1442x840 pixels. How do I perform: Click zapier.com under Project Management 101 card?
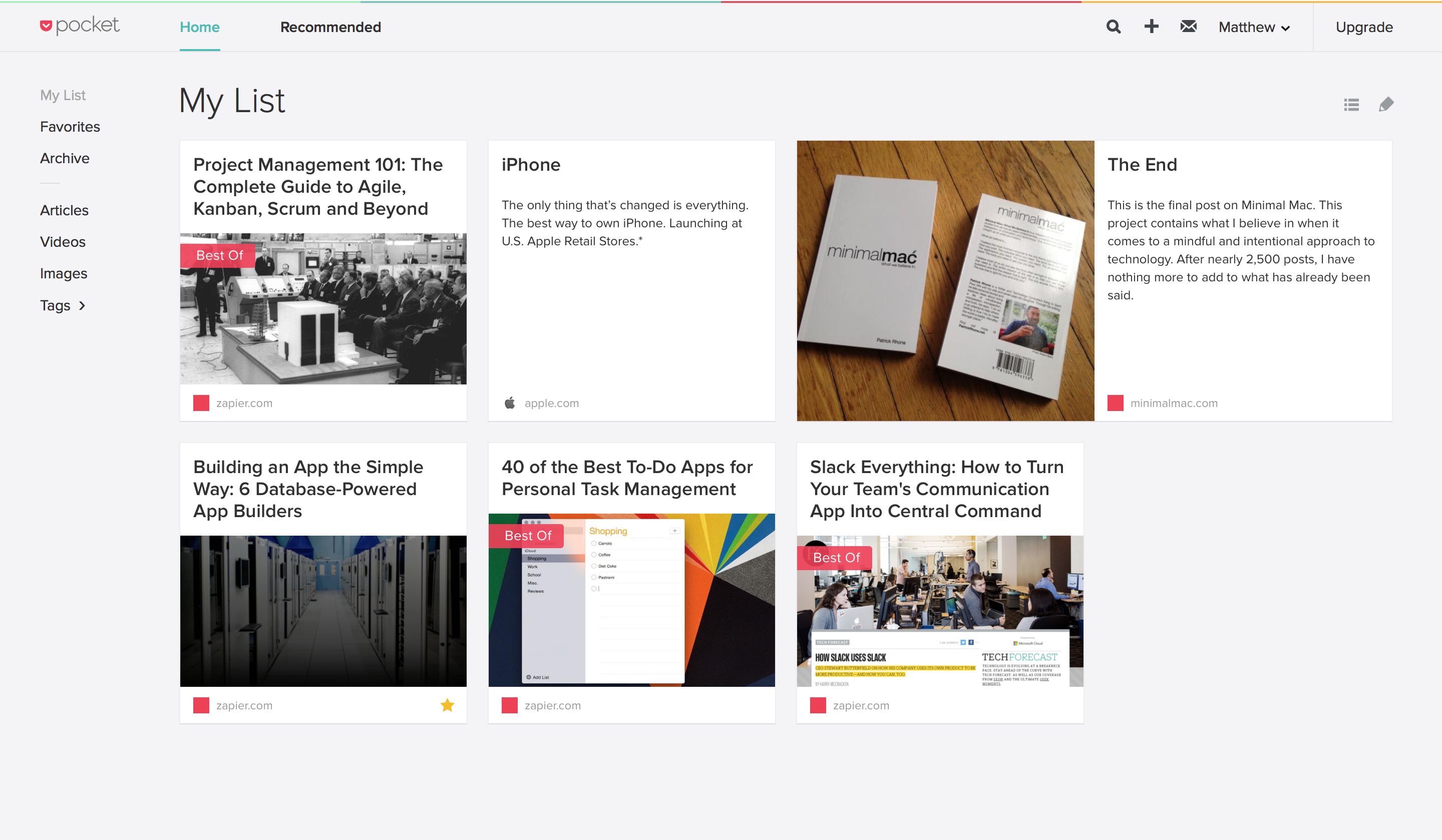pyautogui.click(x=244, y=403)
